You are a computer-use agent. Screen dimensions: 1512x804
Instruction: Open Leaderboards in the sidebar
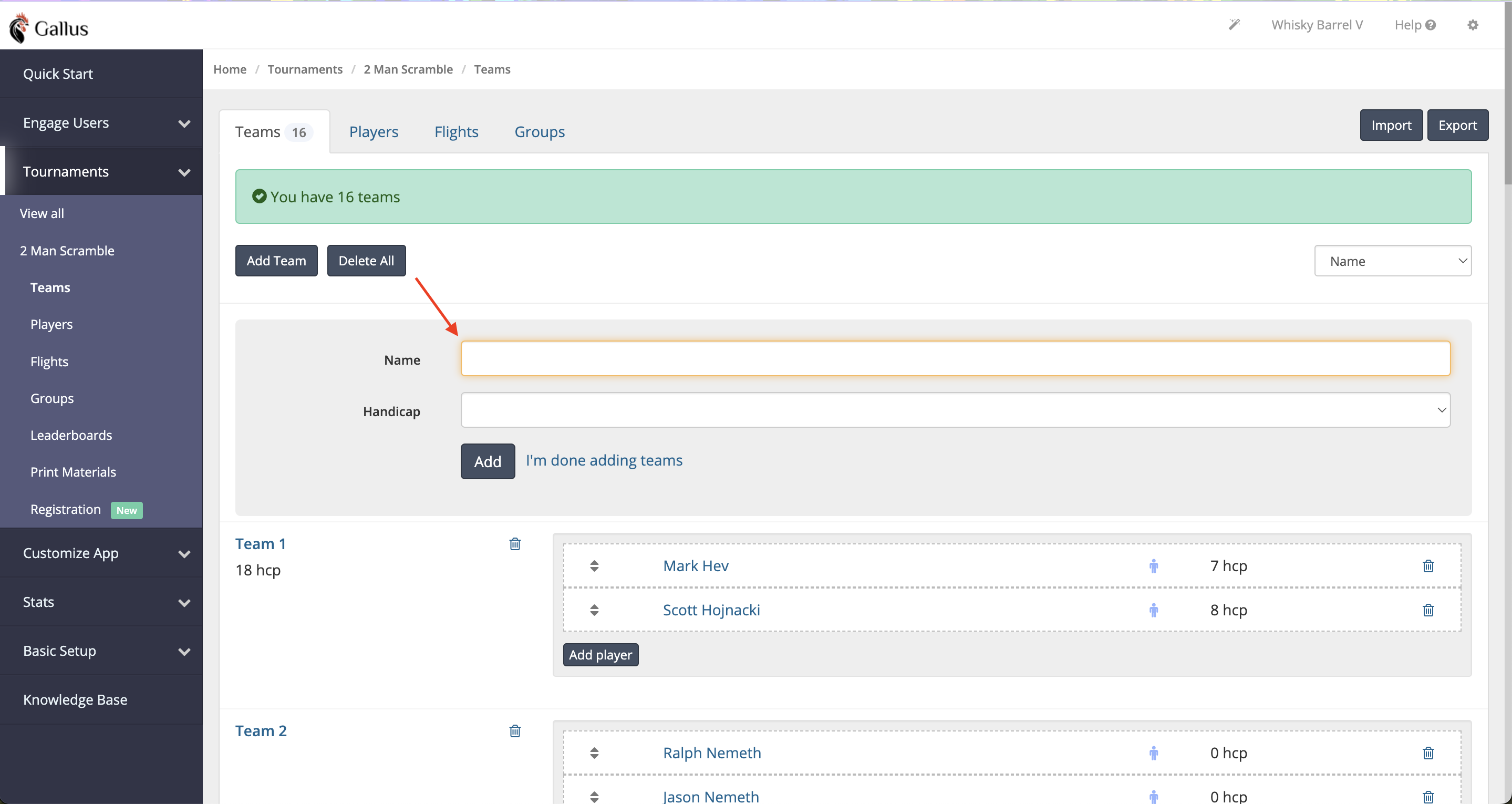[71, 435]
